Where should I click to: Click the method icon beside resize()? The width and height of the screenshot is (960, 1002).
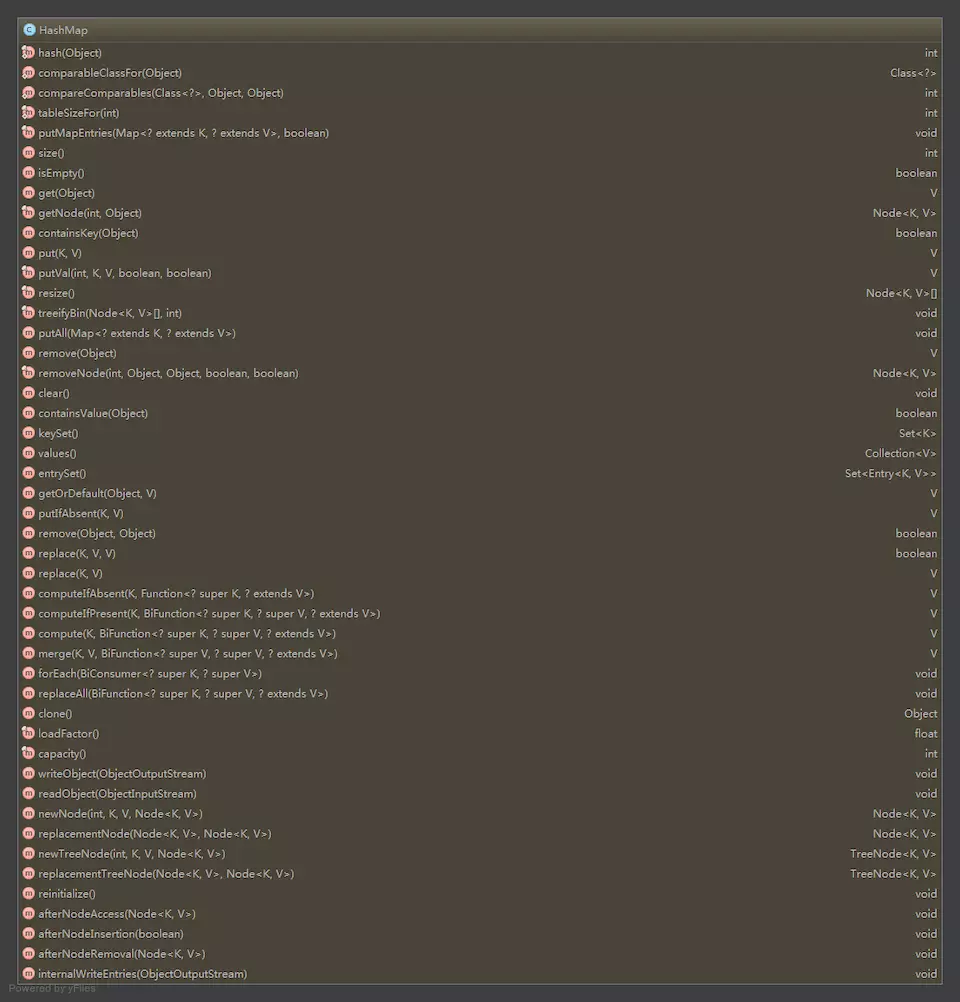click(28, 293)
